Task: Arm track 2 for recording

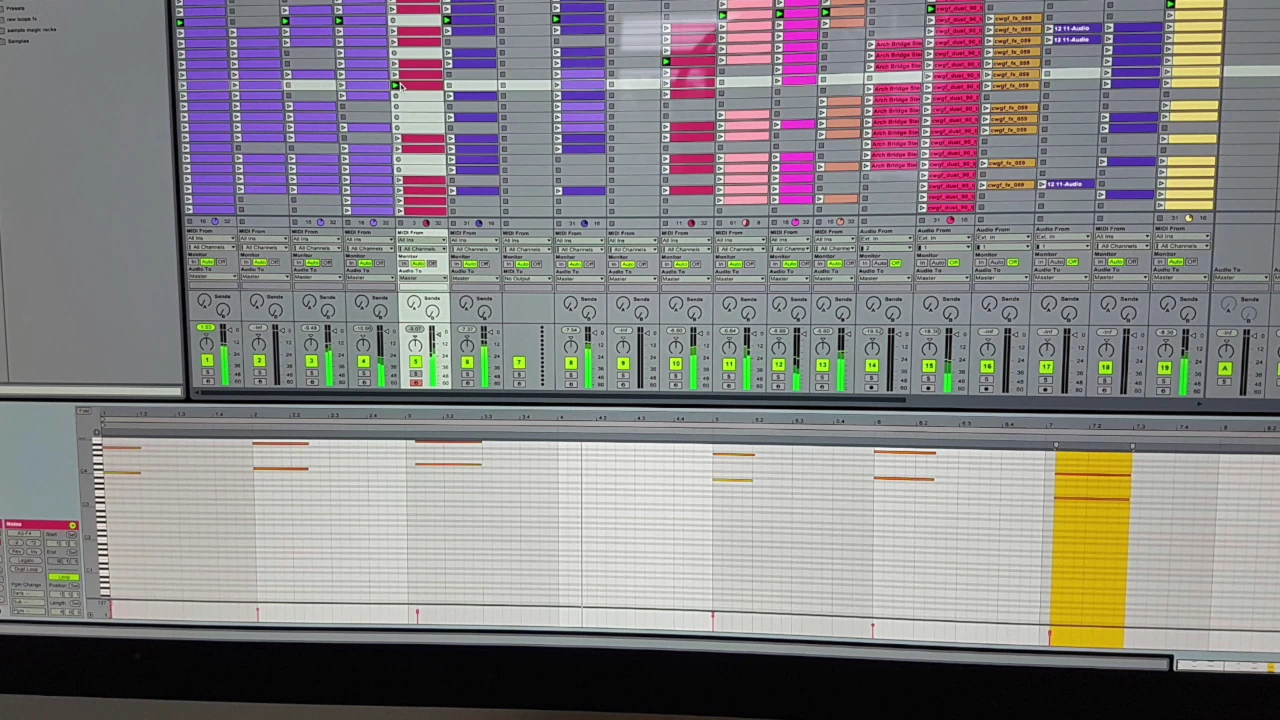Action: (259, 382)
